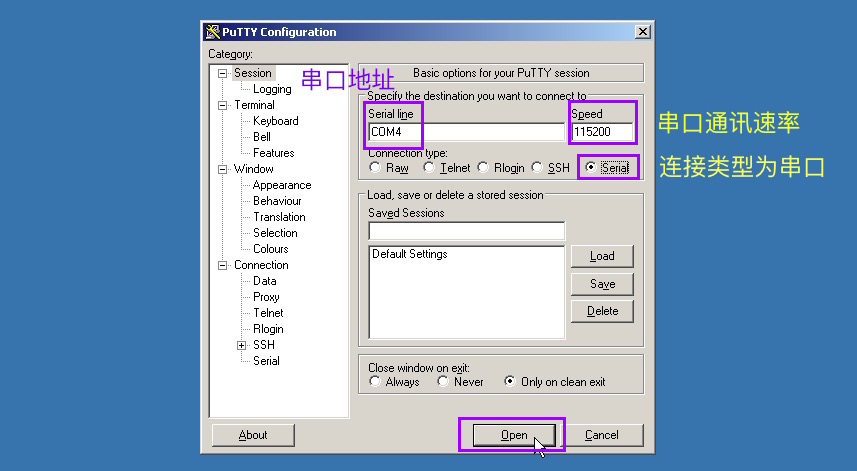Click the Load button
Image resolution: width=857 pixels, height=471 pixels.
[602, 256]
